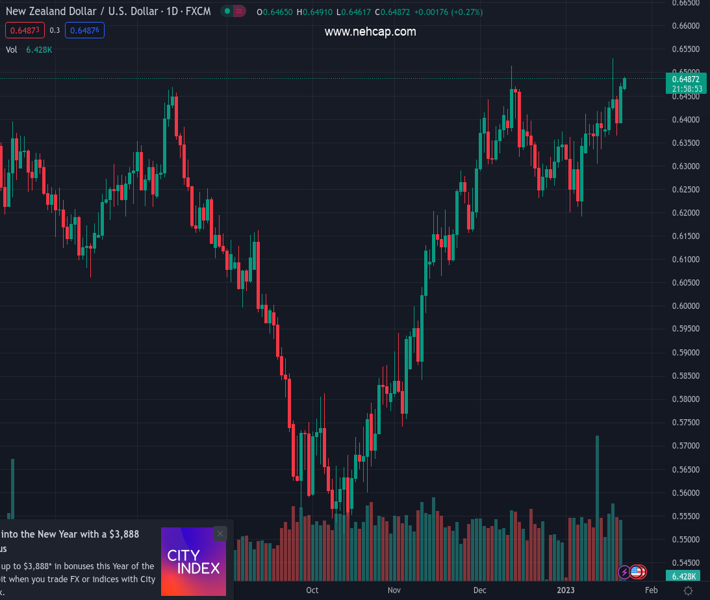Open the lightning bolt event marker

pos(625,573)
